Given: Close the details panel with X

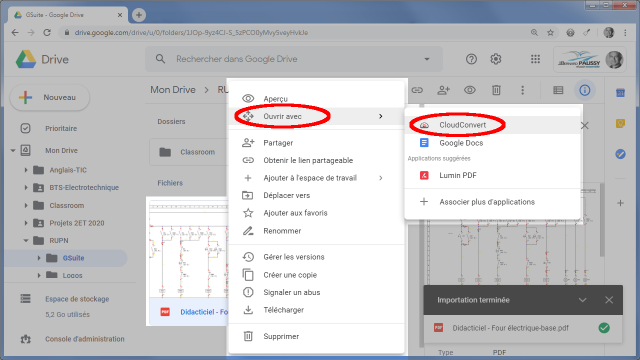Looking at the screenshot, I should 584,126.
